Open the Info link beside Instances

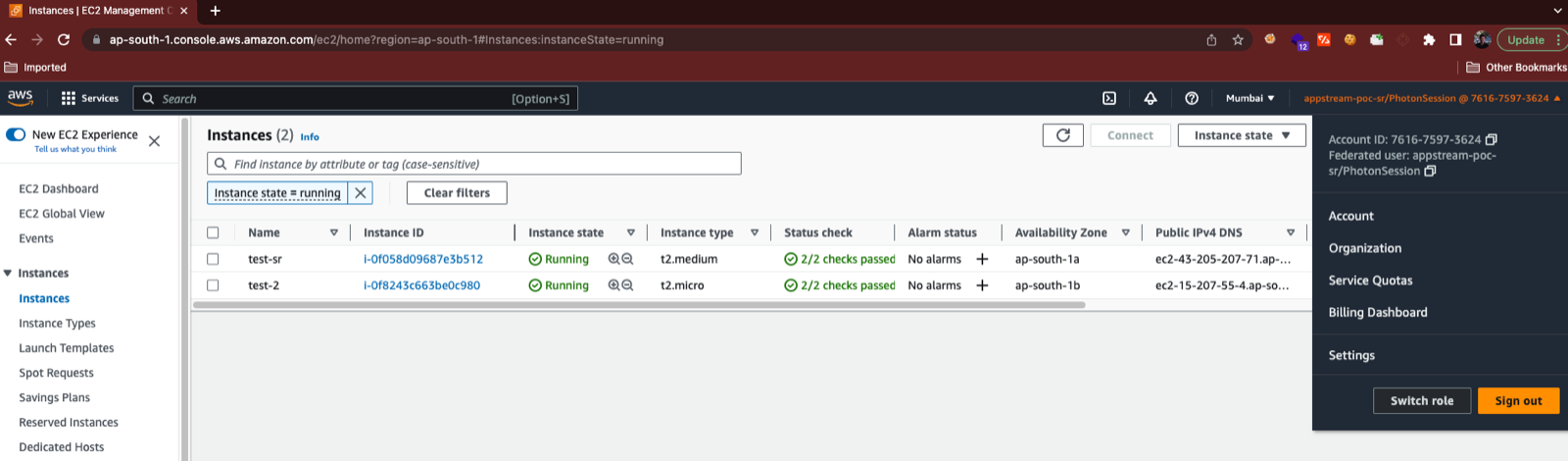(310, 137)
